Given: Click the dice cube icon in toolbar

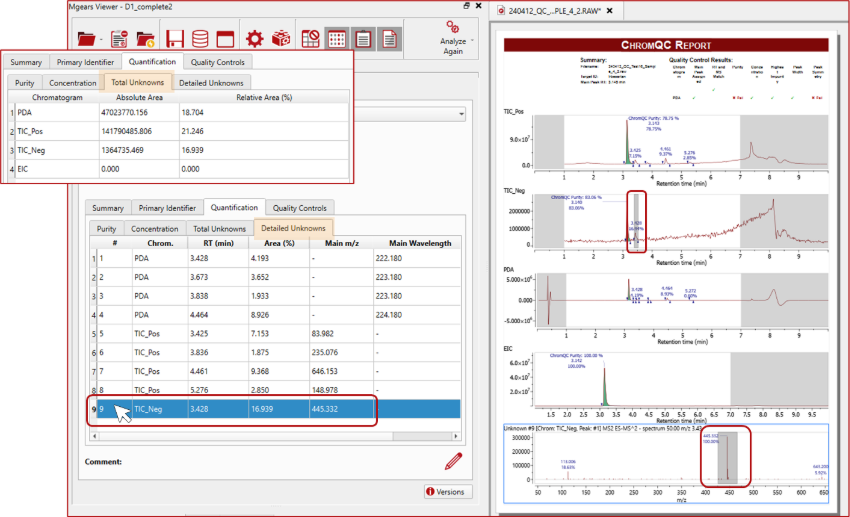Looking at the screenshot, I should (281, 40).
